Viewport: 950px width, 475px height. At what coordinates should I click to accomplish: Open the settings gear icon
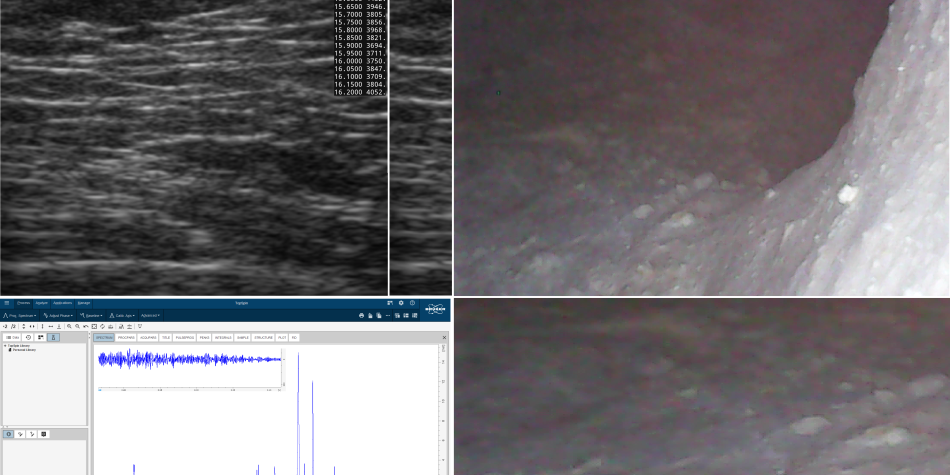(x=401, y=302)
